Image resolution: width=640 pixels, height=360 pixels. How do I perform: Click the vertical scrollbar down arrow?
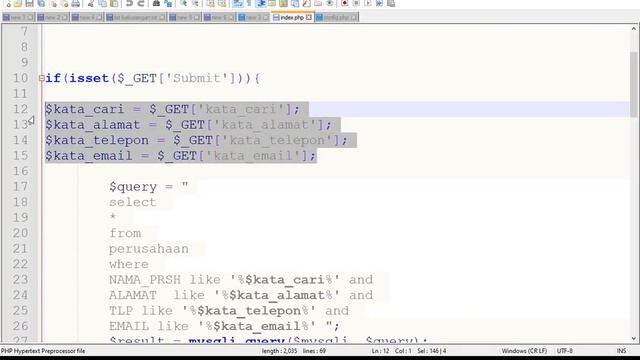click(x=633, y=338)
